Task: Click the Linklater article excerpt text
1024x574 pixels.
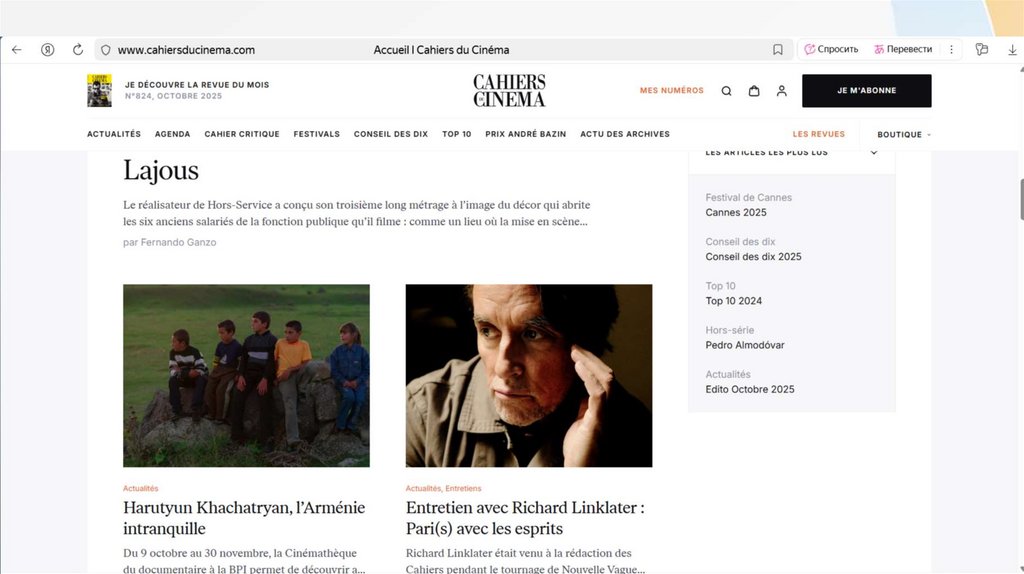Action: [526, 561]
